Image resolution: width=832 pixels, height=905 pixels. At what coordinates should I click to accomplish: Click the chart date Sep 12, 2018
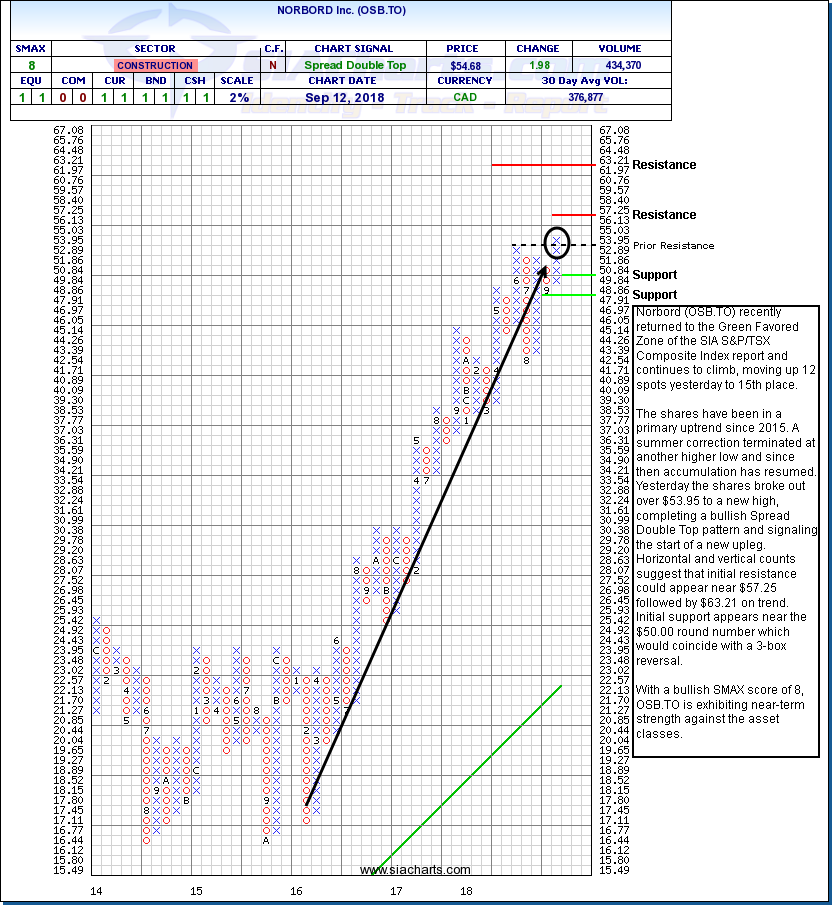(x=341, y=98)
